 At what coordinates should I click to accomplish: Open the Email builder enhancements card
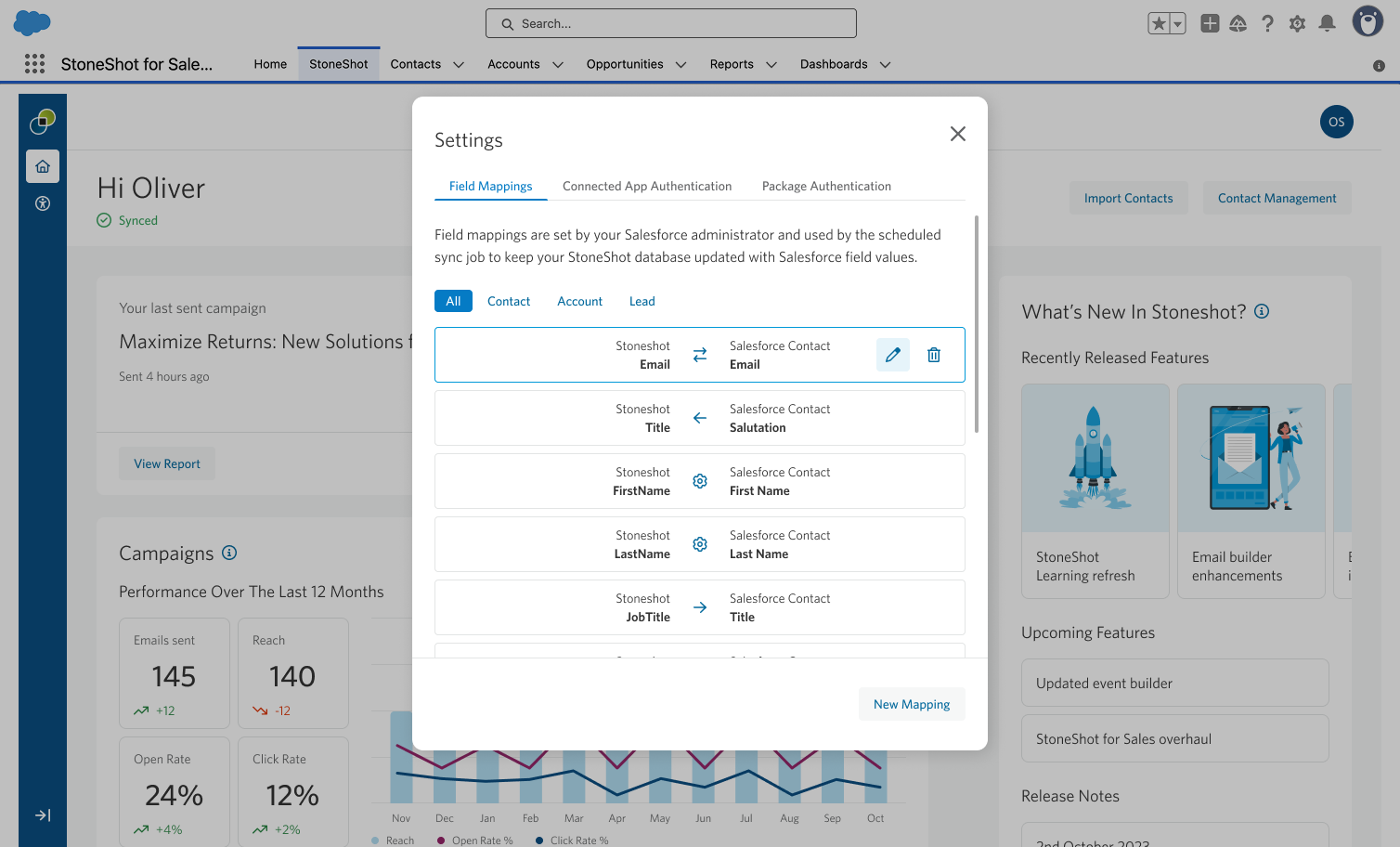(x=1251, y=491)
